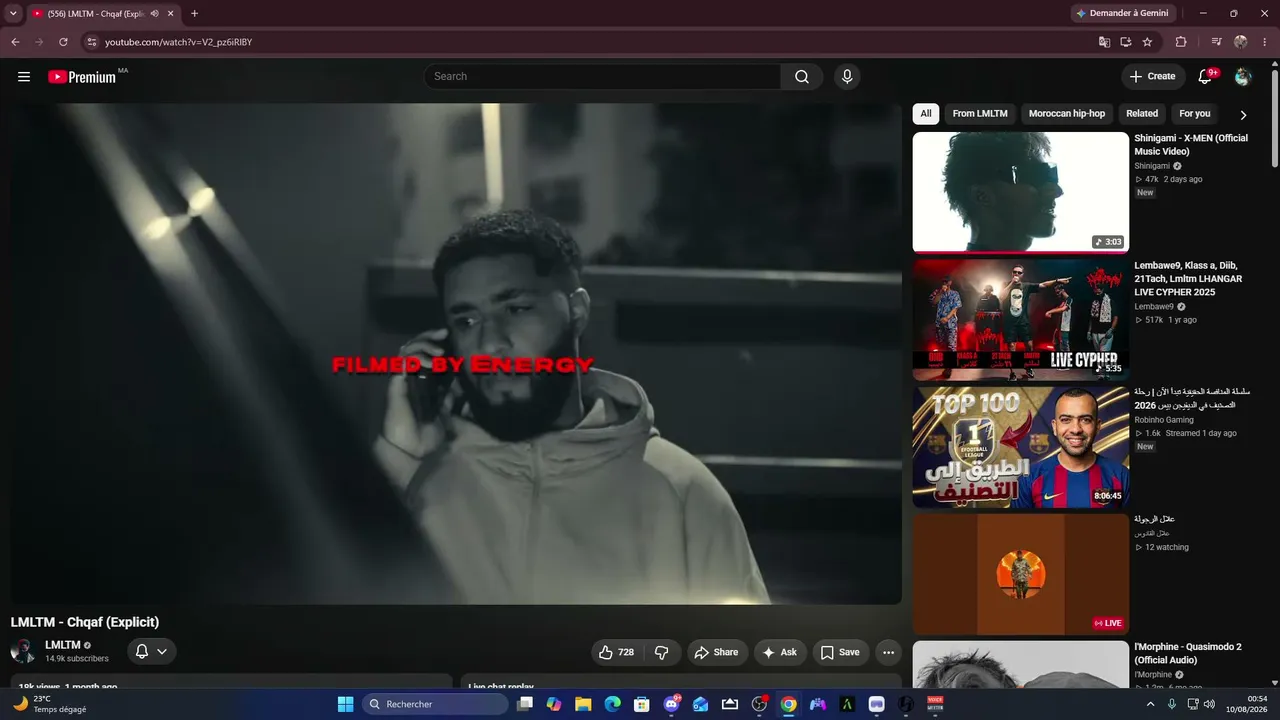Open the Robinho Gaming TOP 100 thumbnail
Image resolution: width=1280 pixels, height=720 pixels.
click(1021, 447)
